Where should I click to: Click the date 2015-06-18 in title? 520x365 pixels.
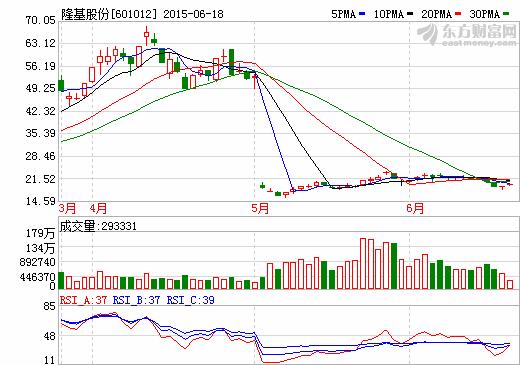point(193,14)
